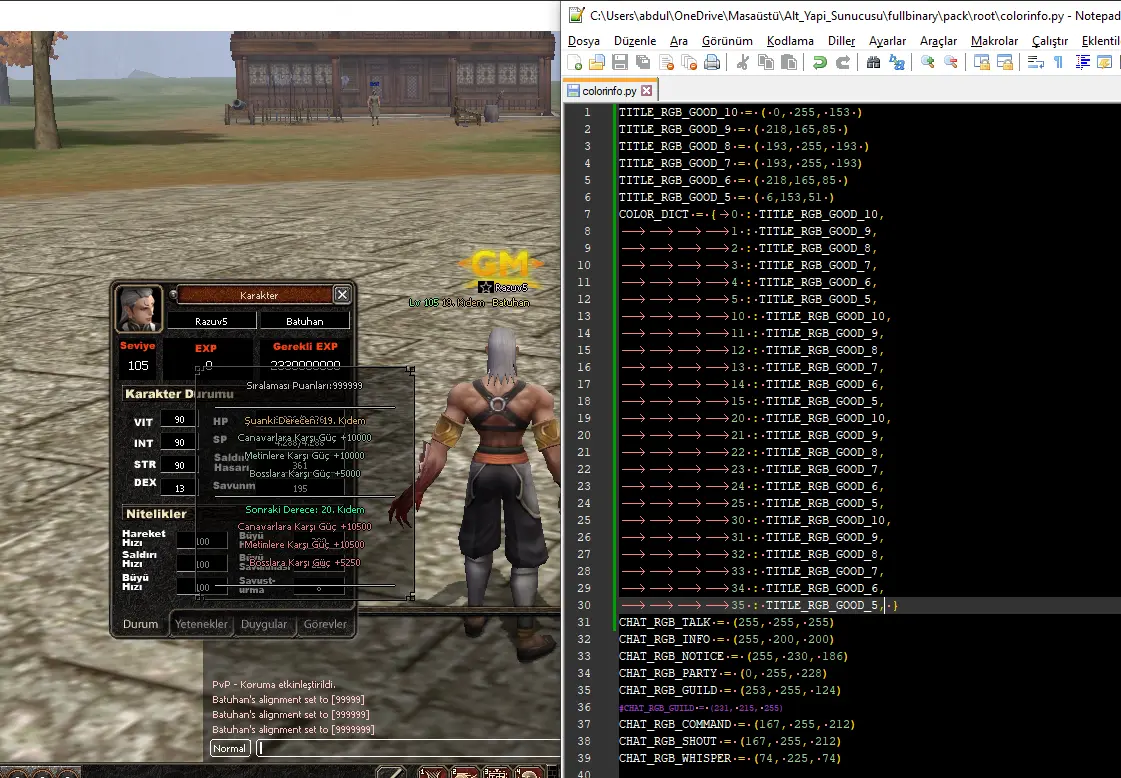Undo with the green arrow icon
Viewport: 1121px width, 778px height.
click(x=820, y=62)
